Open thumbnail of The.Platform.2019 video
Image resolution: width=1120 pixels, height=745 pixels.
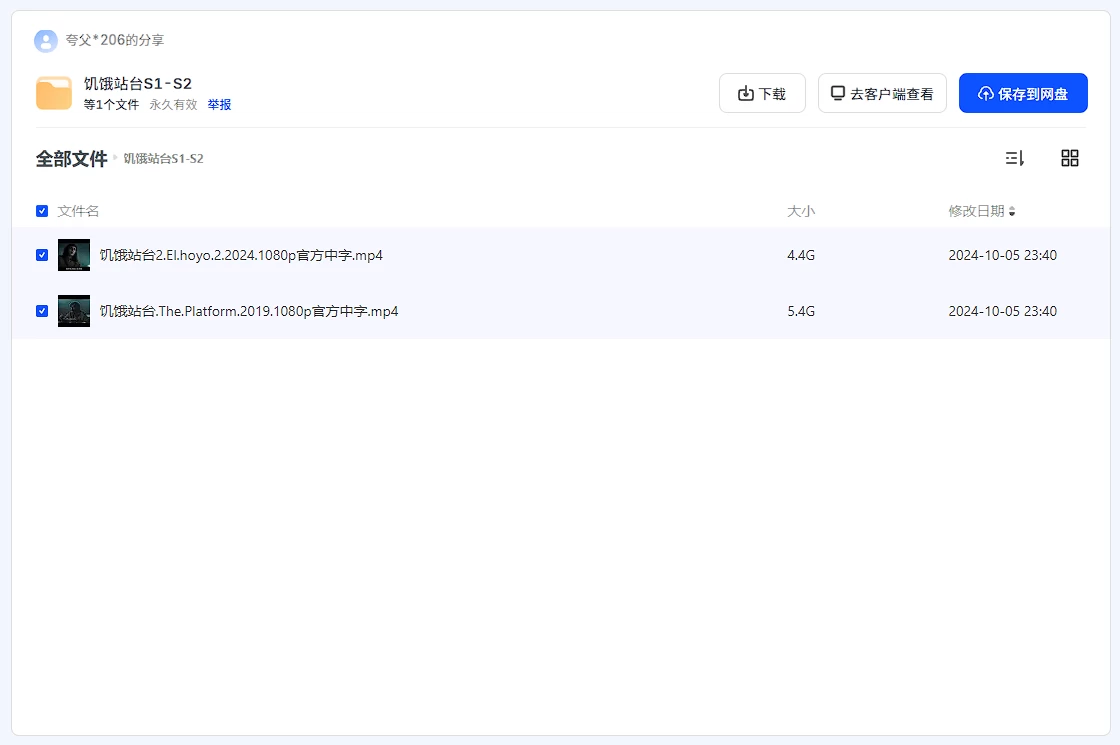pos(74,311)
